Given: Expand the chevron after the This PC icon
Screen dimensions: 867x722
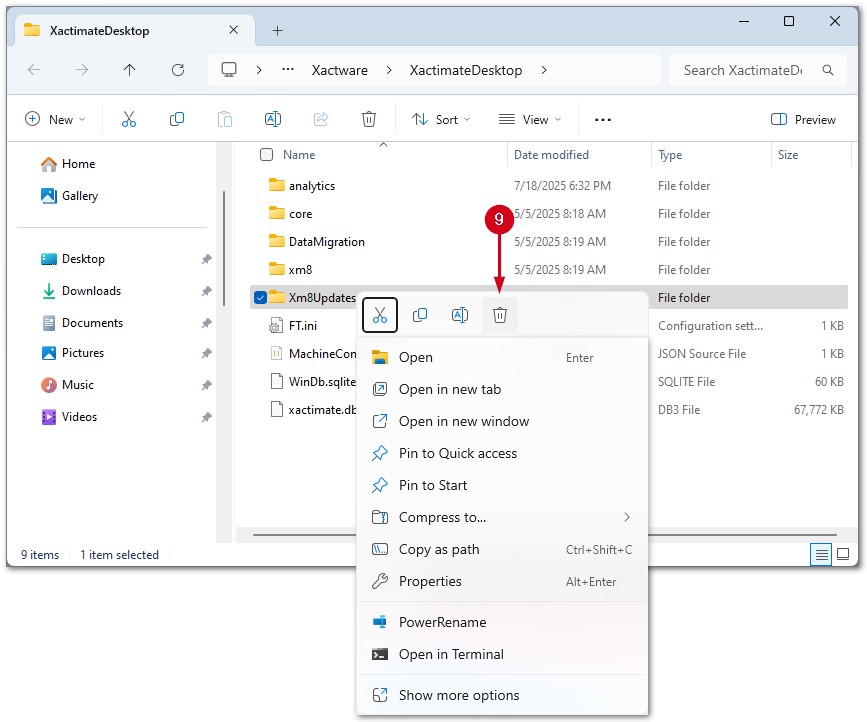Looking at the screenshot, I should click(x=259, y=70).
